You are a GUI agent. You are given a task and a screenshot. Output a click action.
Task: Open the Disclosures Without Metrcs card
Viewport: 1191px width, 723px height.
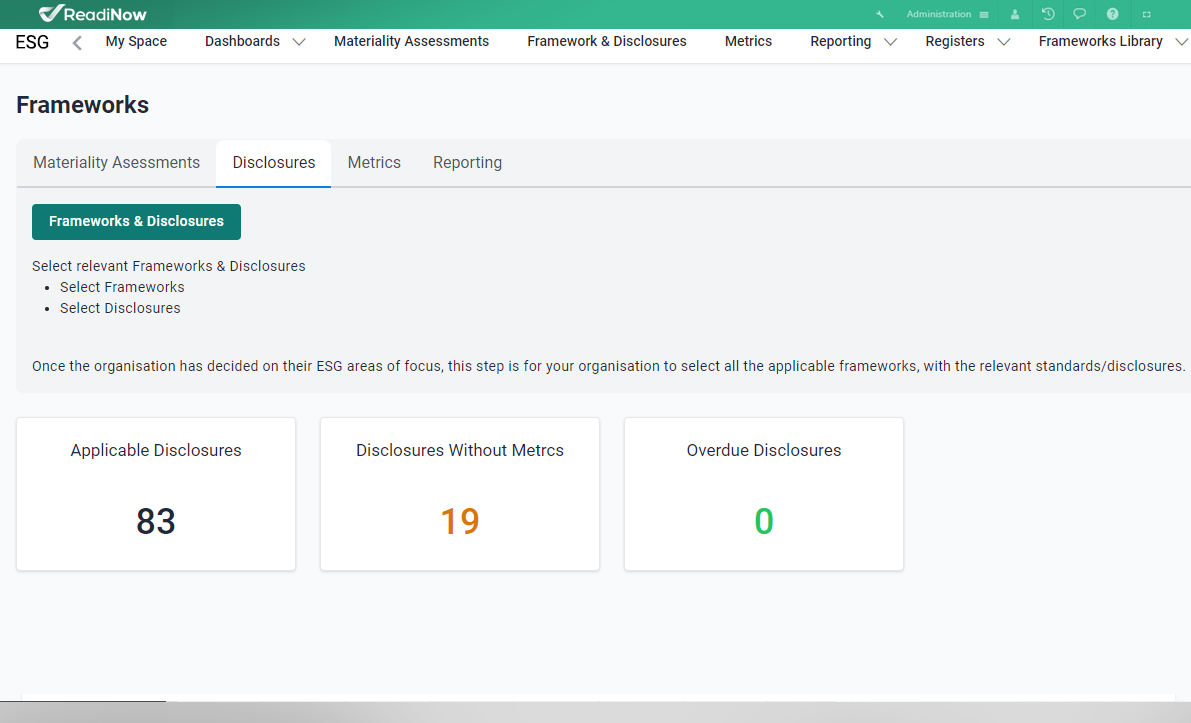coord(460,494)
